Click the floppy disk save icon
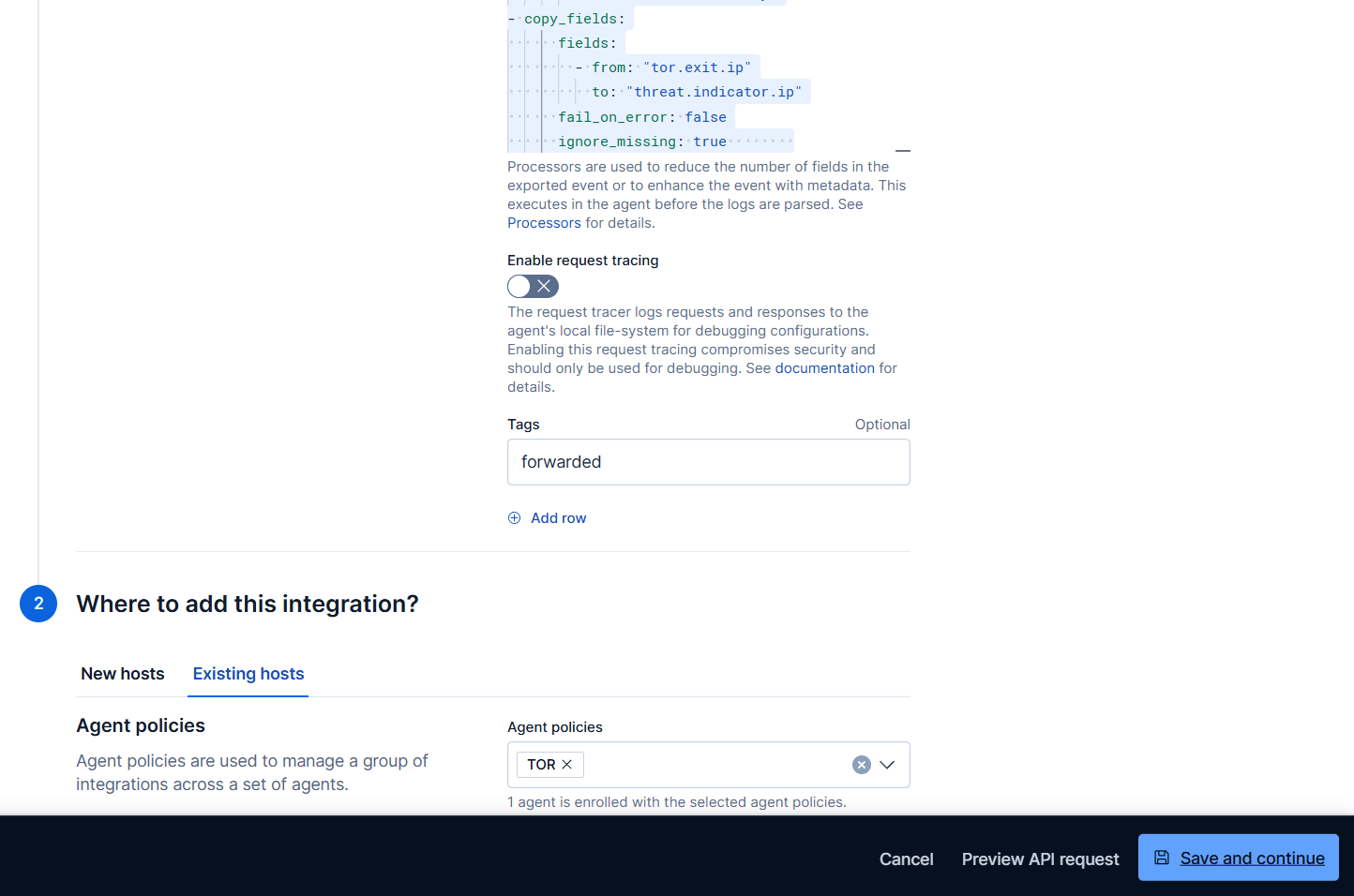 point(1162,858)
